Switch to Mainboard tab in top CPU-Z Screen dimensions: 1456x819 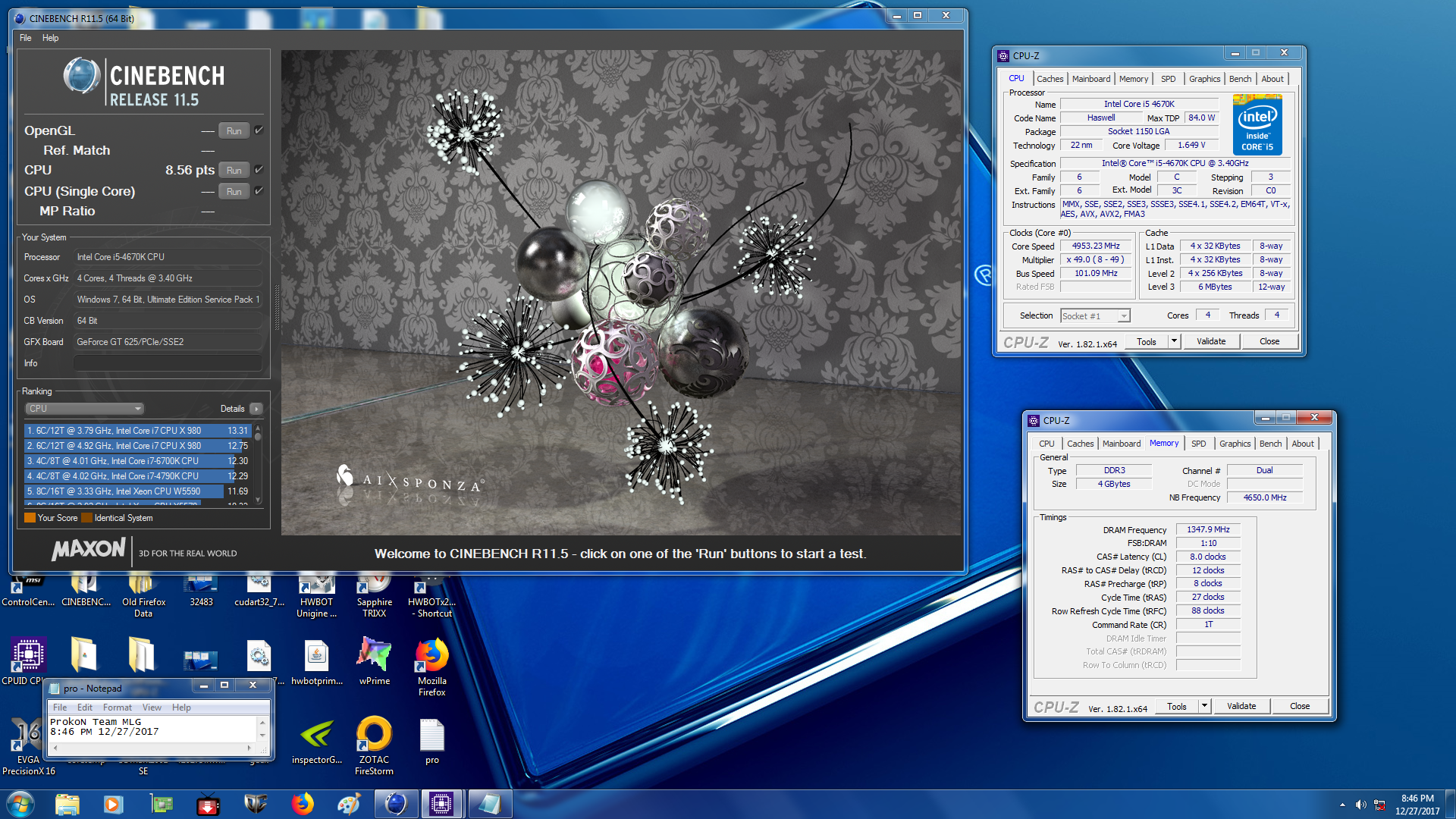click(x=1091, y=79)
